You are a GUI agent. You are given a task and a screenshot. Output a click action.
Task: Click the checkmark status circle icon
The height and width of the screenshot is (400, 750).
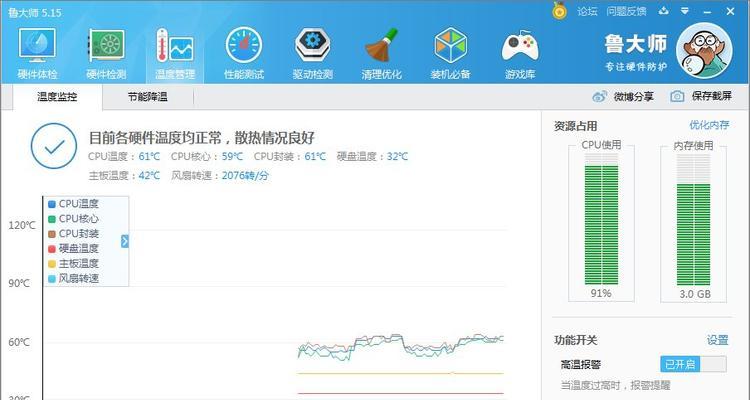pyautogui.click(x=54, y=146)
